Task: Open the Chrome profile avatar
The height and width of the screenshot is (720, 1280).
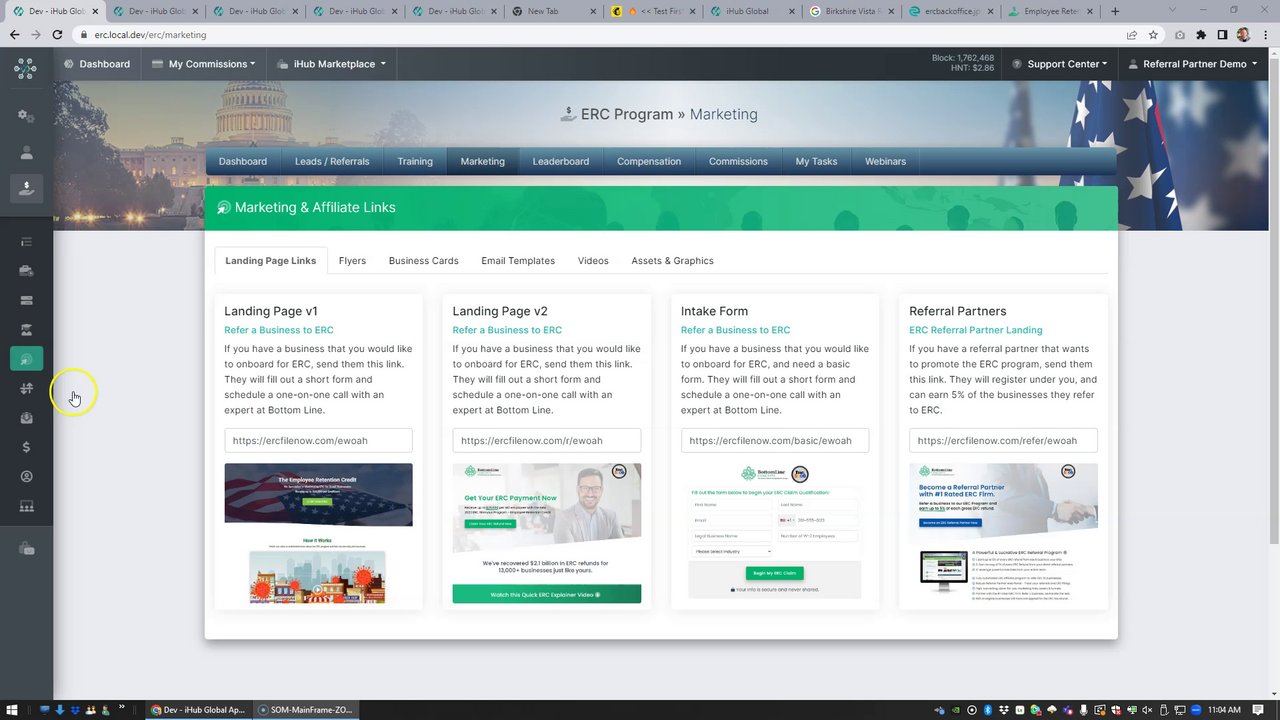Action: (1243, 34)
